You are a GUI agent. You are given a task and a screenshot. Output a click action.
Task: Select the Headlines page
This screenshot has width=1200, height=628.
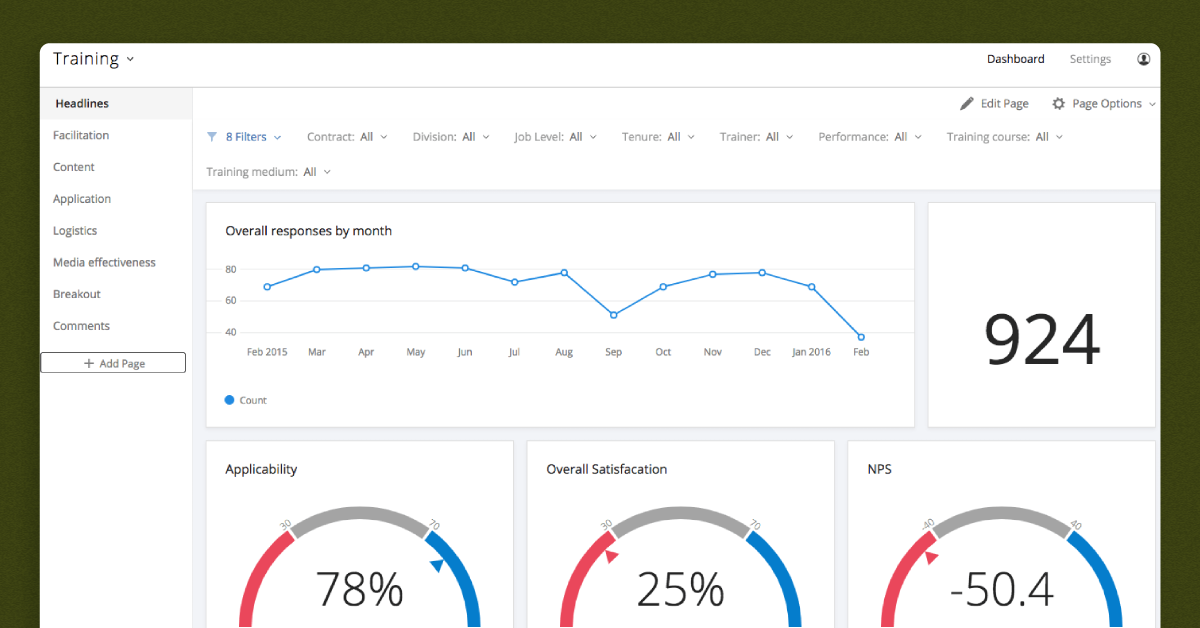tap(116, 104)
